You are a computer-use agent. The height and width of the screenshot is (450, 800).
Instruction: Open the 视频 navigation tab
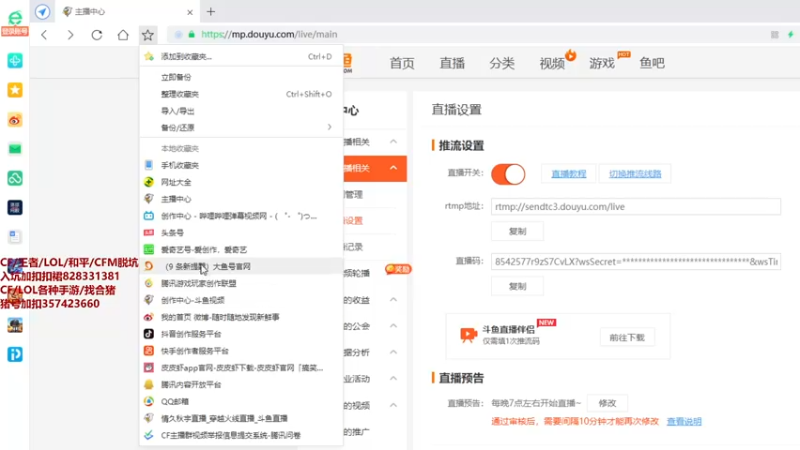(552, 63)
